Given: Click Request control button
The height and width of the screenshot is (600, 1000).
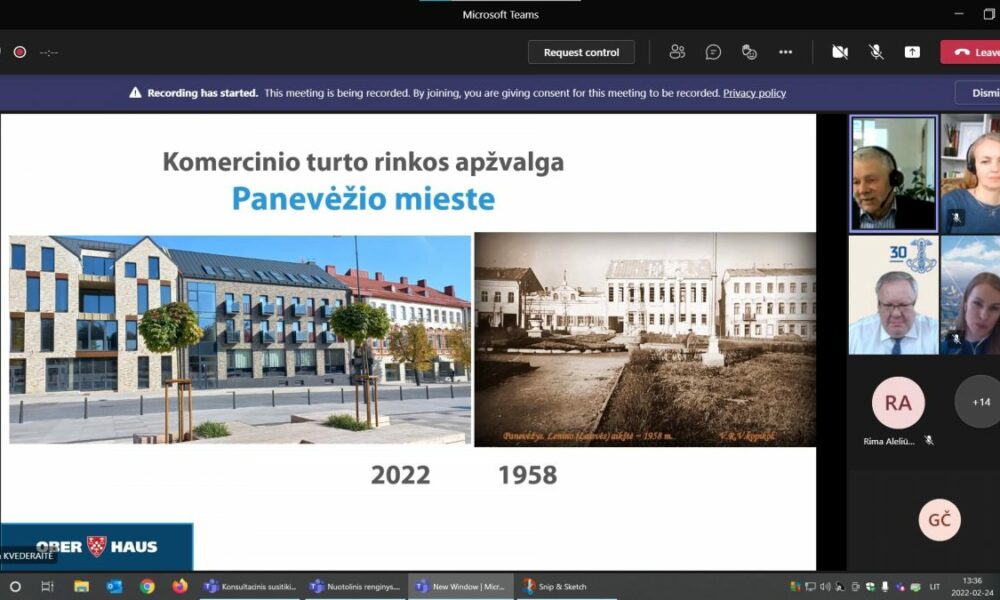Looking at the screenshot, I should 581,52.
